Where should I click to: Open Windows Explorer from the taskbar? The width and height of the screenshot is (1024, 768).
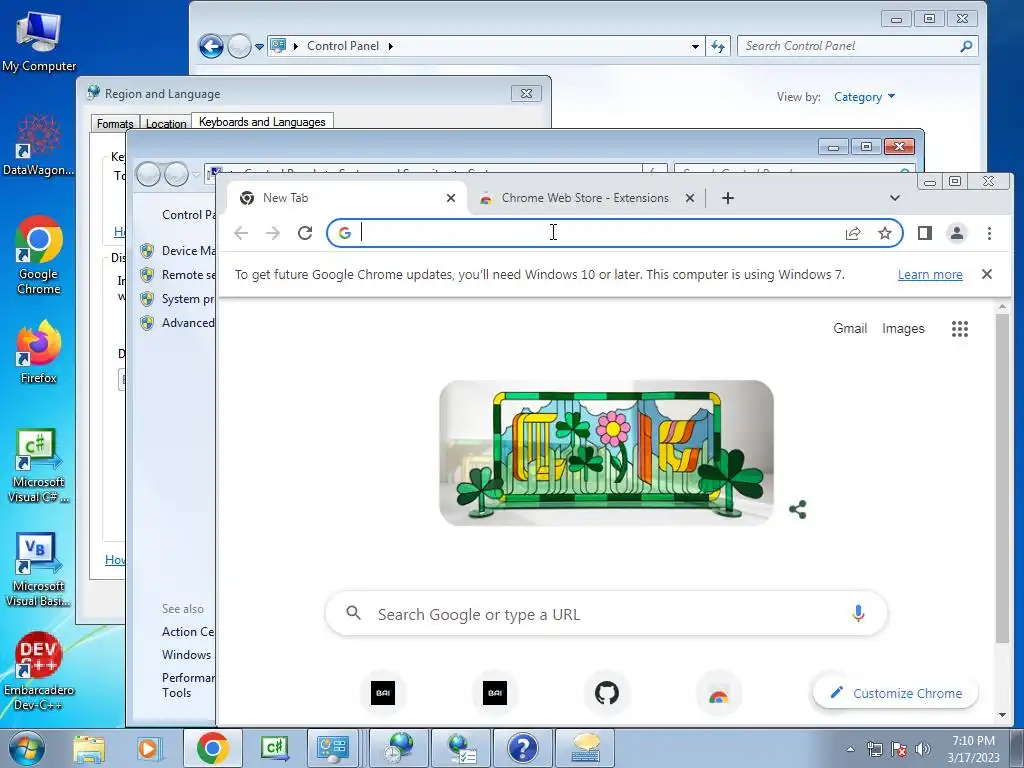point(89,749)
